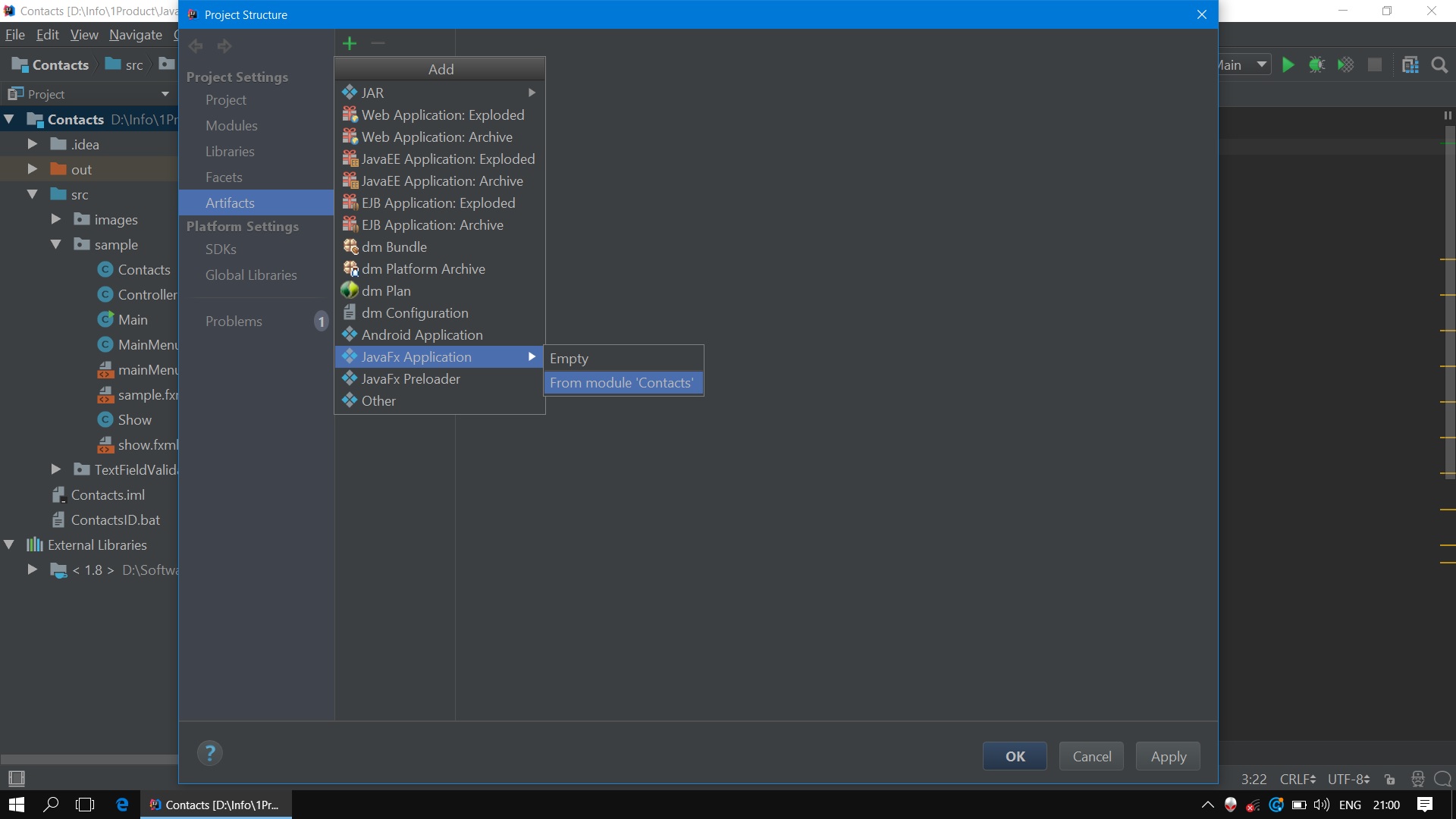Choose Other artifact type
This screenshot has height=819, width=1456.
(440, 400)
